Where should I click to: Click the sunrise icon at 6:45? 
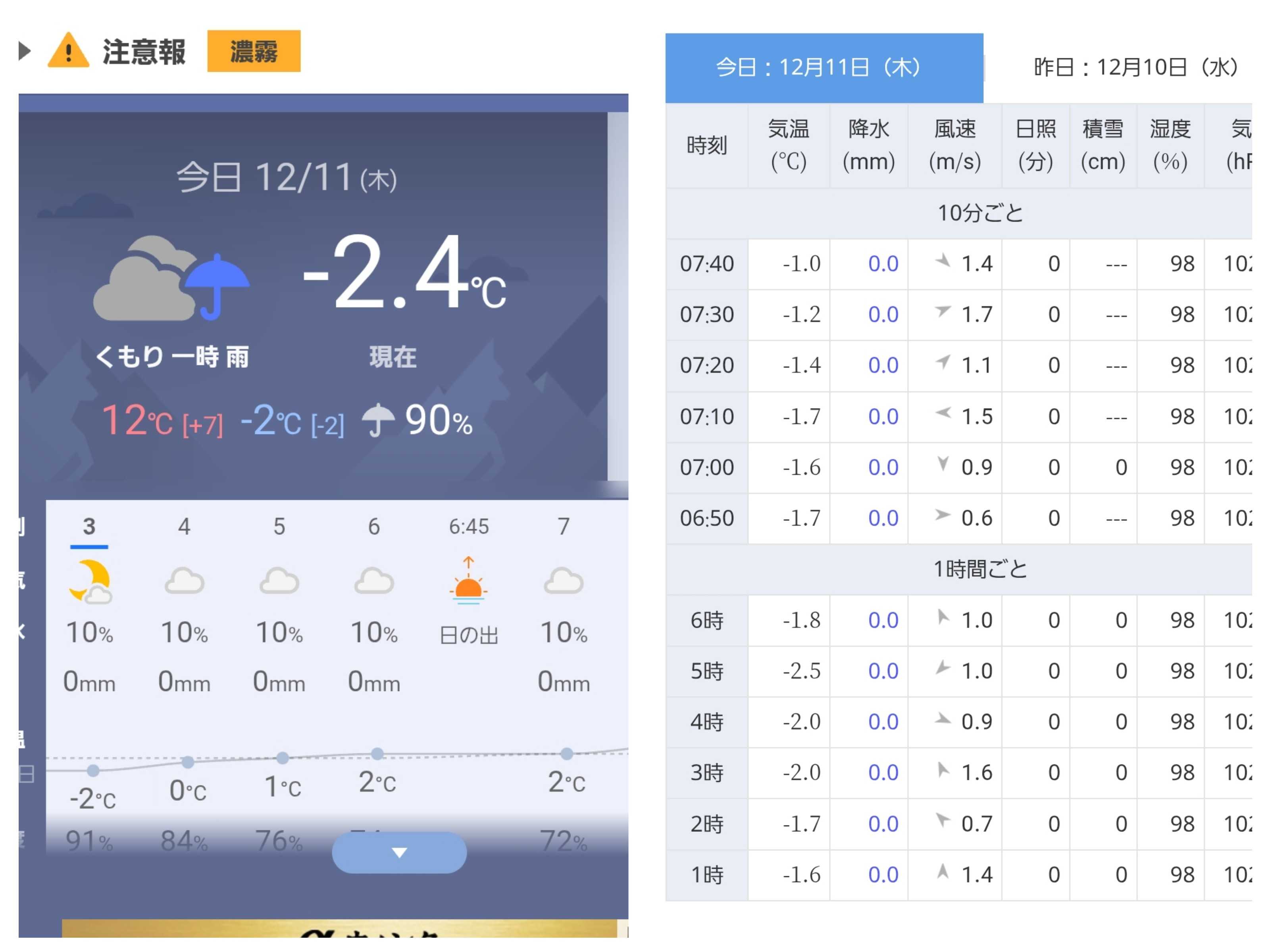click(x=468, y=581)
